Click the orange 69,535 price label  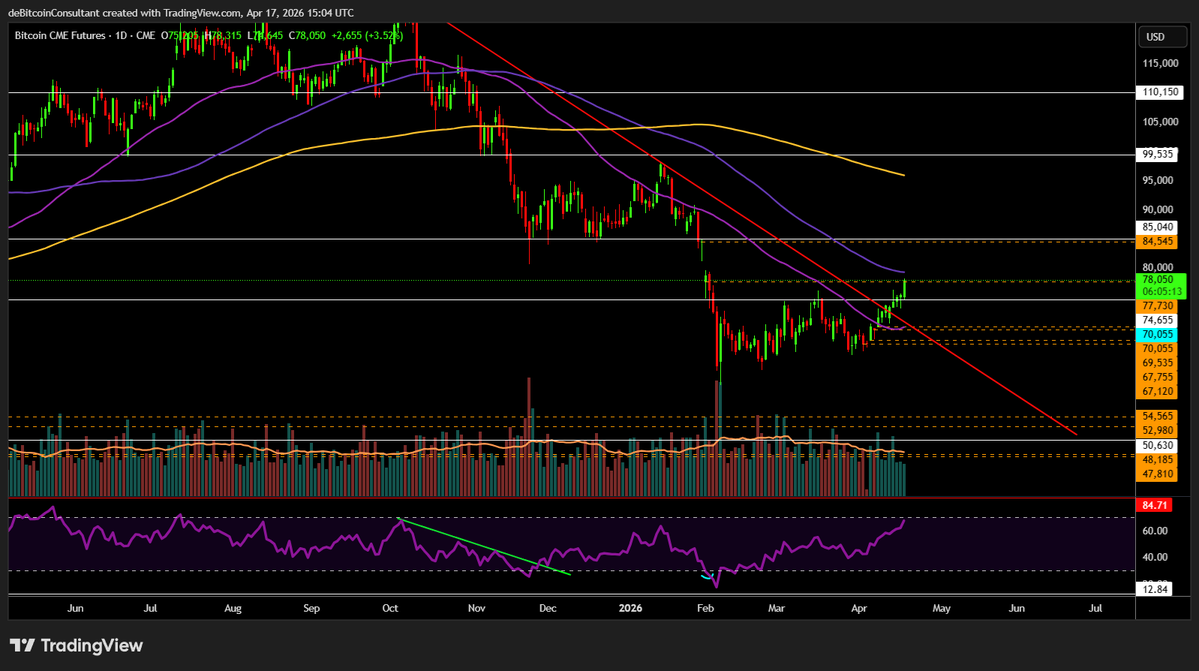tap(1158, 363)
